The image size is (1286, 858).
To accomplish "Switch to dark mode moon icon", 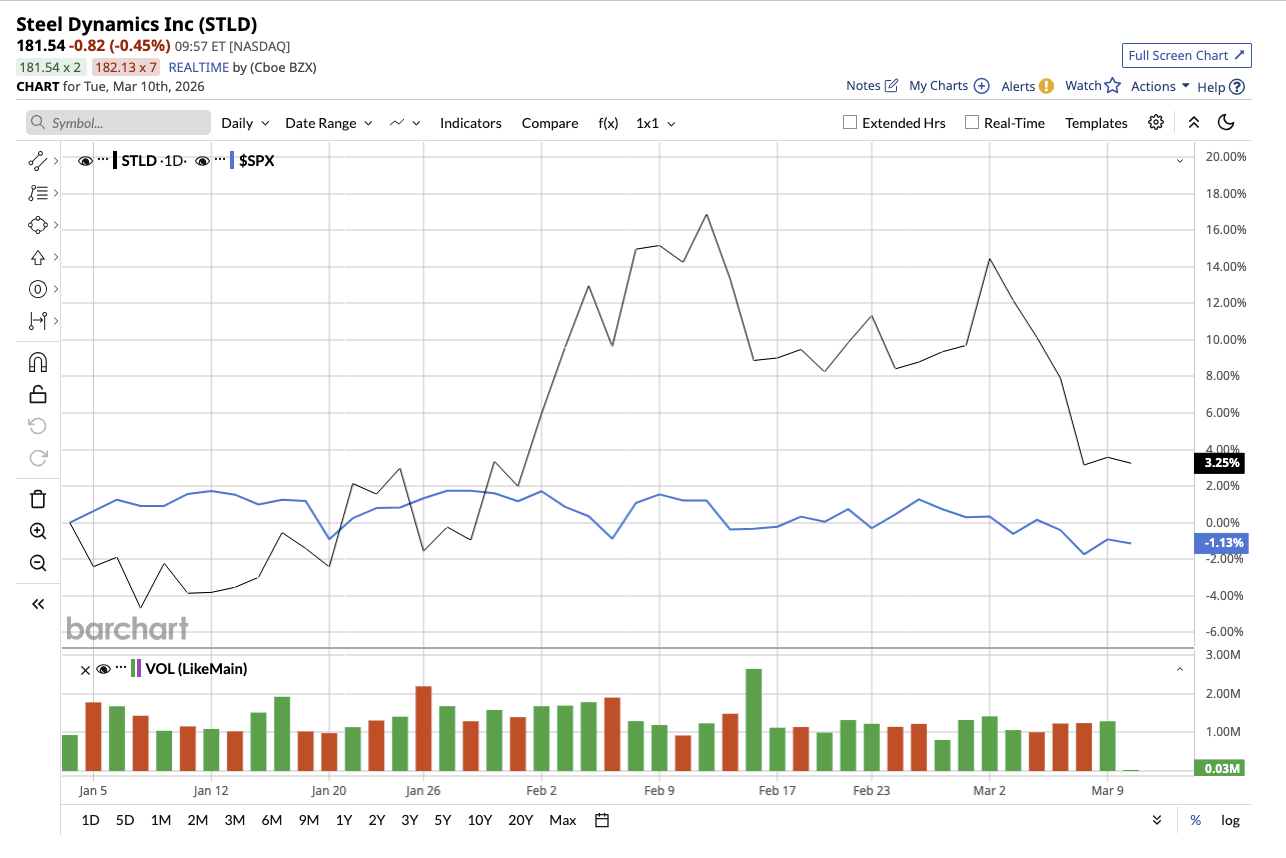I will coord(1227,122).
